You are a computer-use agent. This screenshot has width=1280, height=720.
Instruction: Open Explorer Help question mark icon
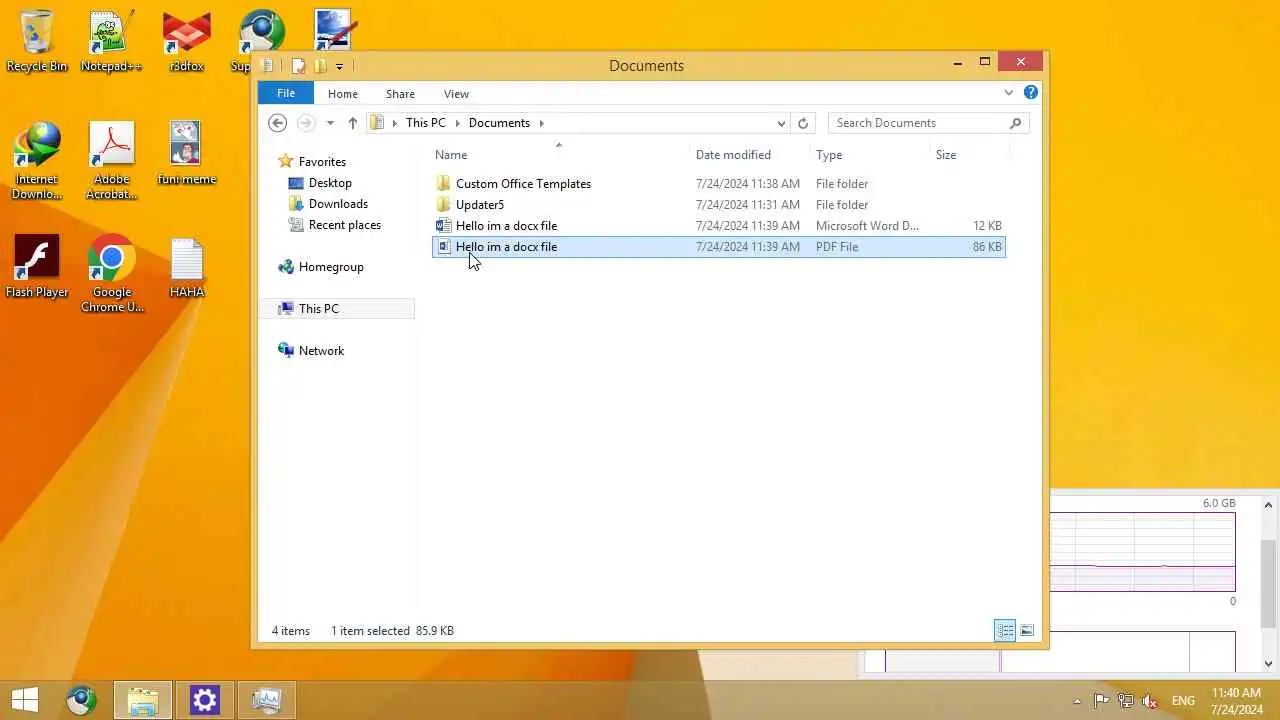pos(1031,93)
